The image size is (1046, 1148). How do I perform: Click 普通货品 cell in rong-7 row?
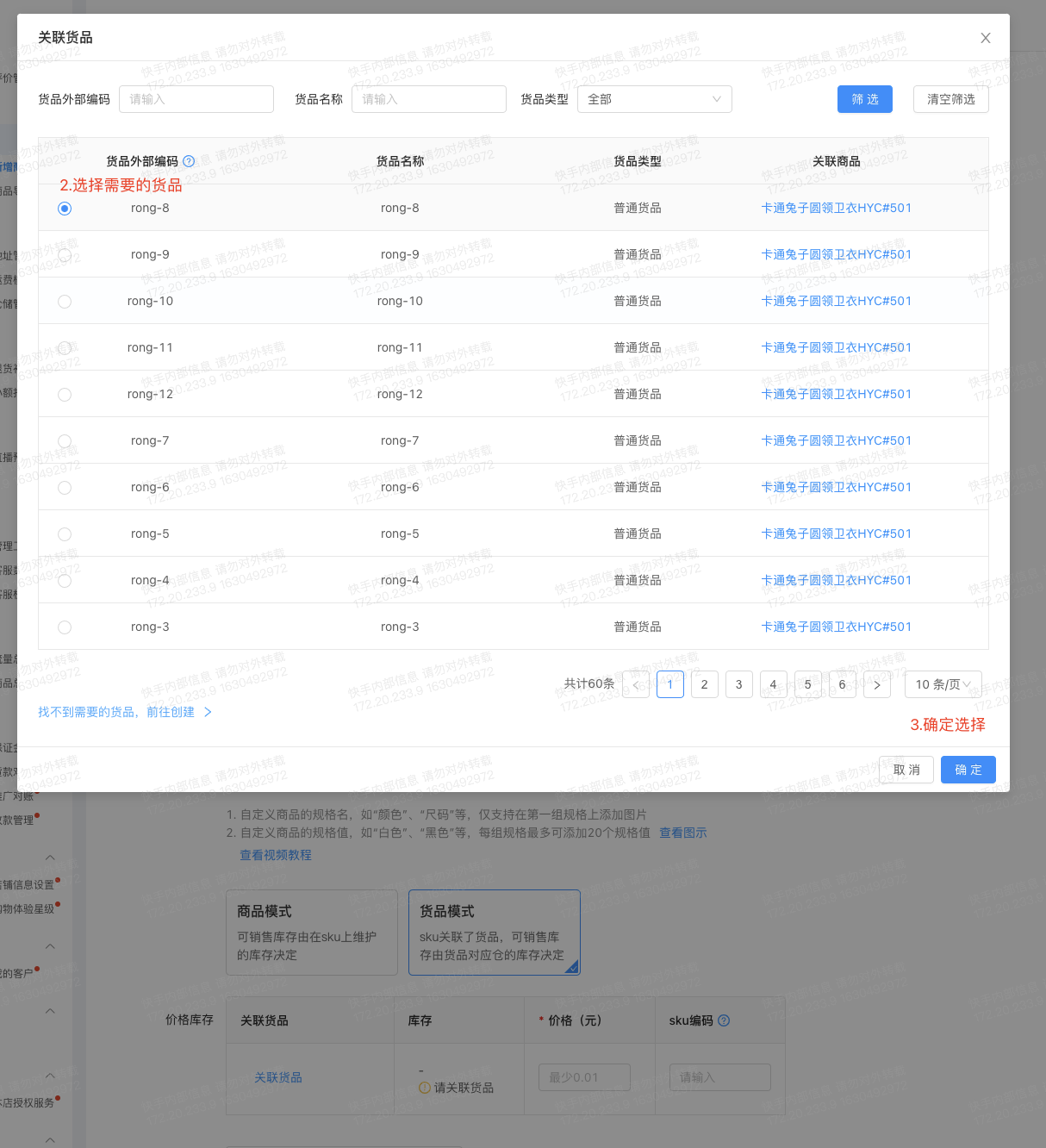tap(638, 440)
